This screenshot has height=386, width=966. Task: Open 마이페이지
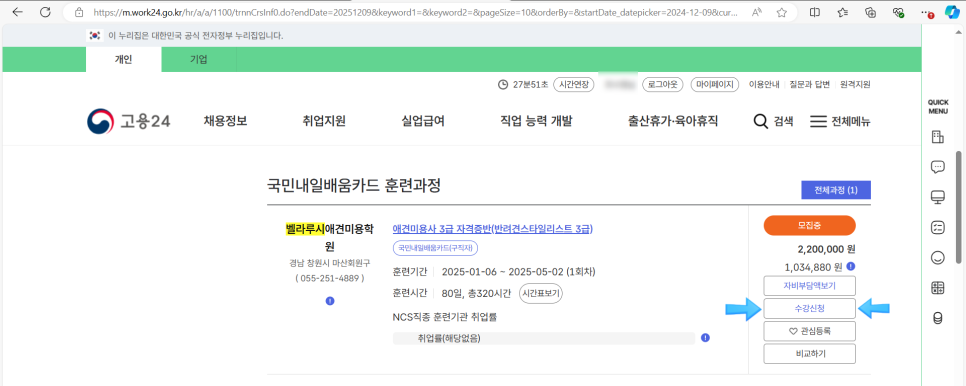point(715,84)
